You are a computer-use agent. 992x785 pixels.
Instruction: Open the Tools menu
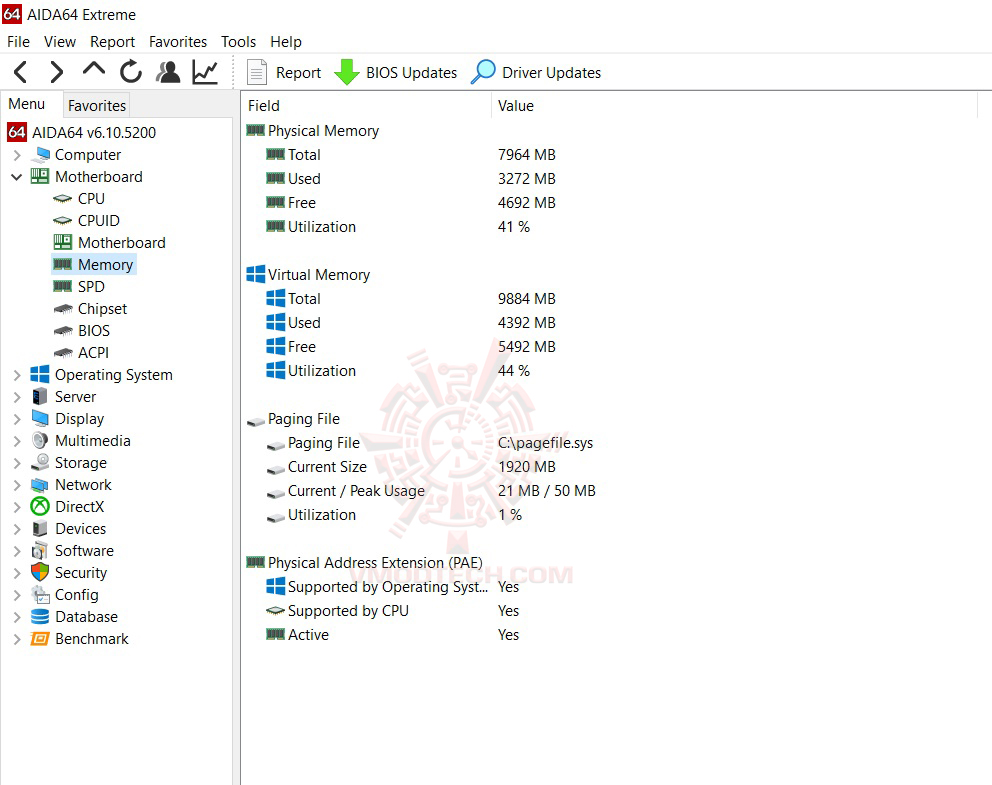(x=239, y=42)
